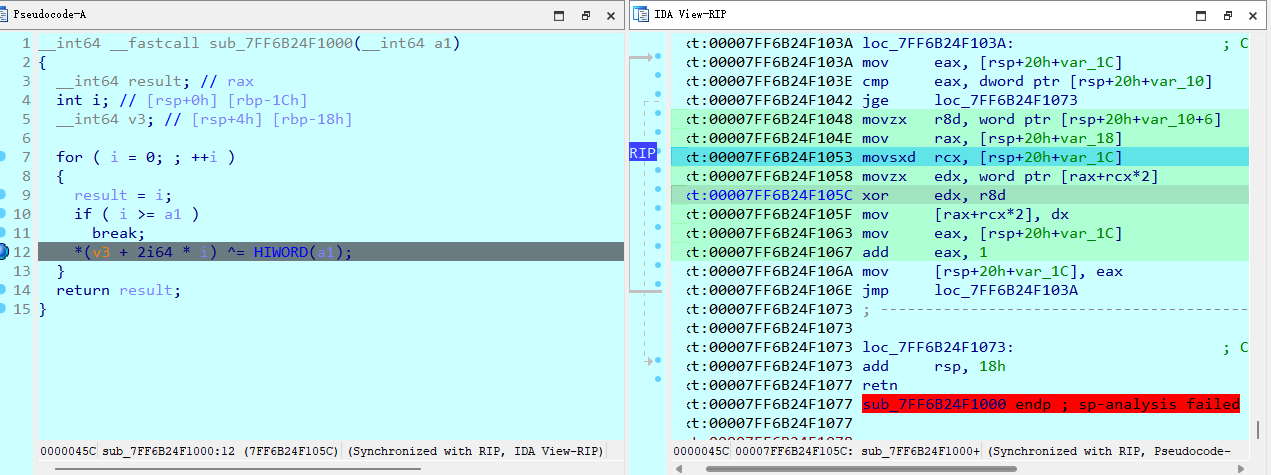Click the 'for ( i = 0; ; ++i )' line
The image size is (1271, 475).
(x=146, y=157)
